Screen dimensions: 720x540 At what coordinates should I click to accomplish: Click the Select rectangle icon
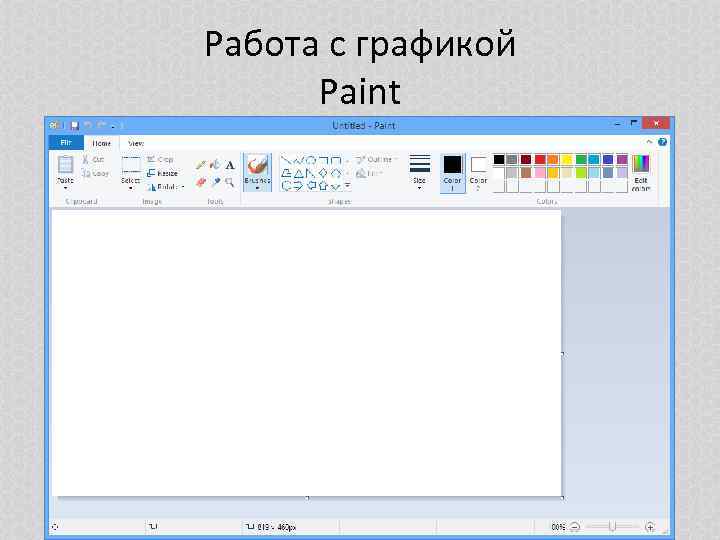[x=131, y=165]
